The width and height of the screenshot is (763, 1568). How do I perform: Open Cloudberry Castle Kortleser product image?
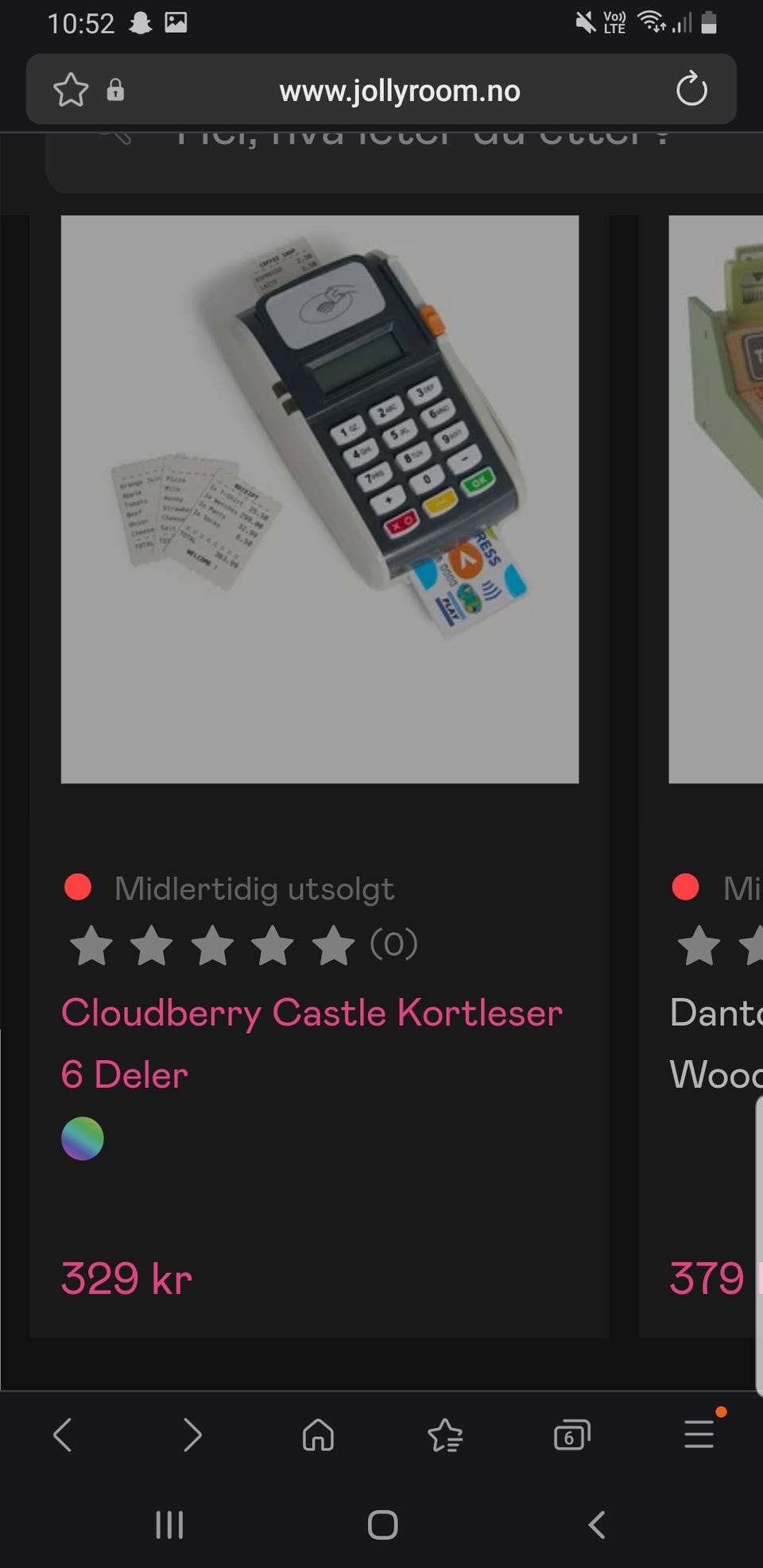point(320,499)
